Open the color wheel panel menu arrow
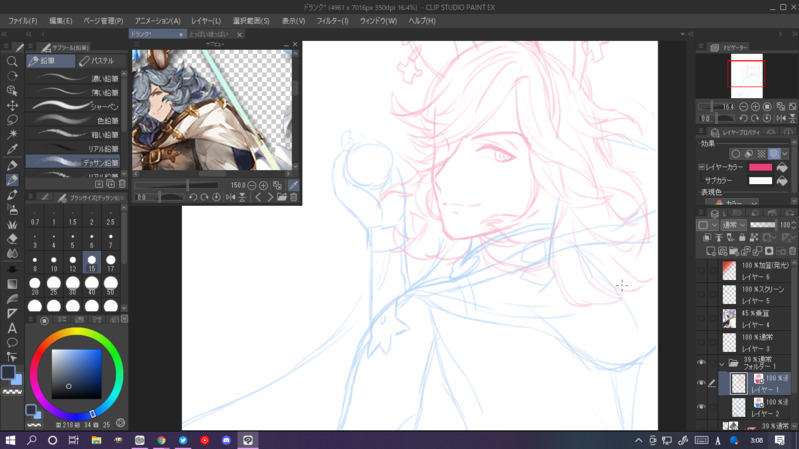Screen dimensions: 799x449 124,319
